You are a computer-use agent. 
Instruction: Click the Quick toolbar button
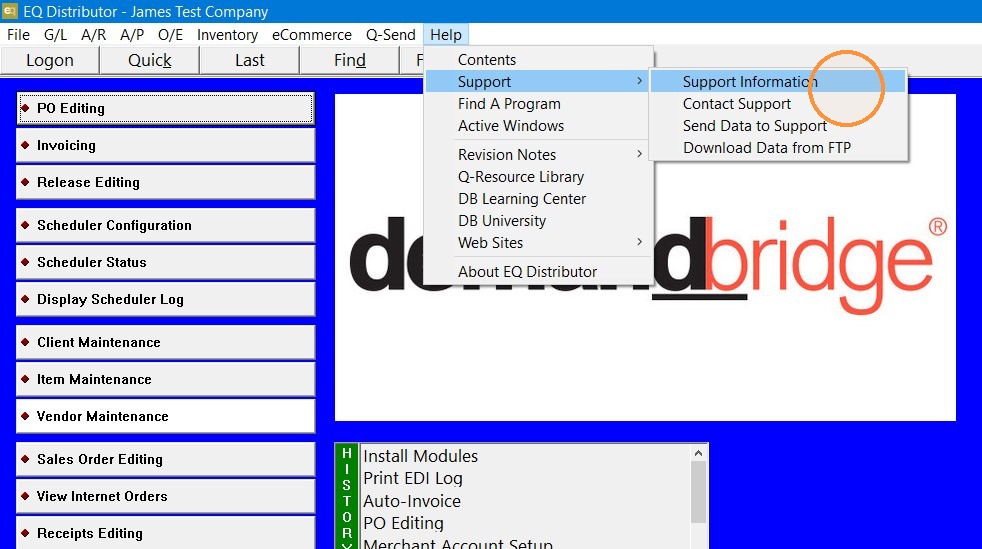(150, 60)
